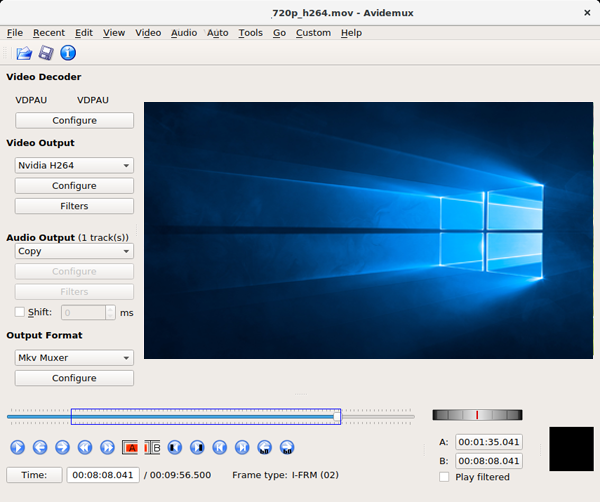This screenshot has width=600, height=502.
Task: Start playback with the Play button
Action: [x=18, y=447]
